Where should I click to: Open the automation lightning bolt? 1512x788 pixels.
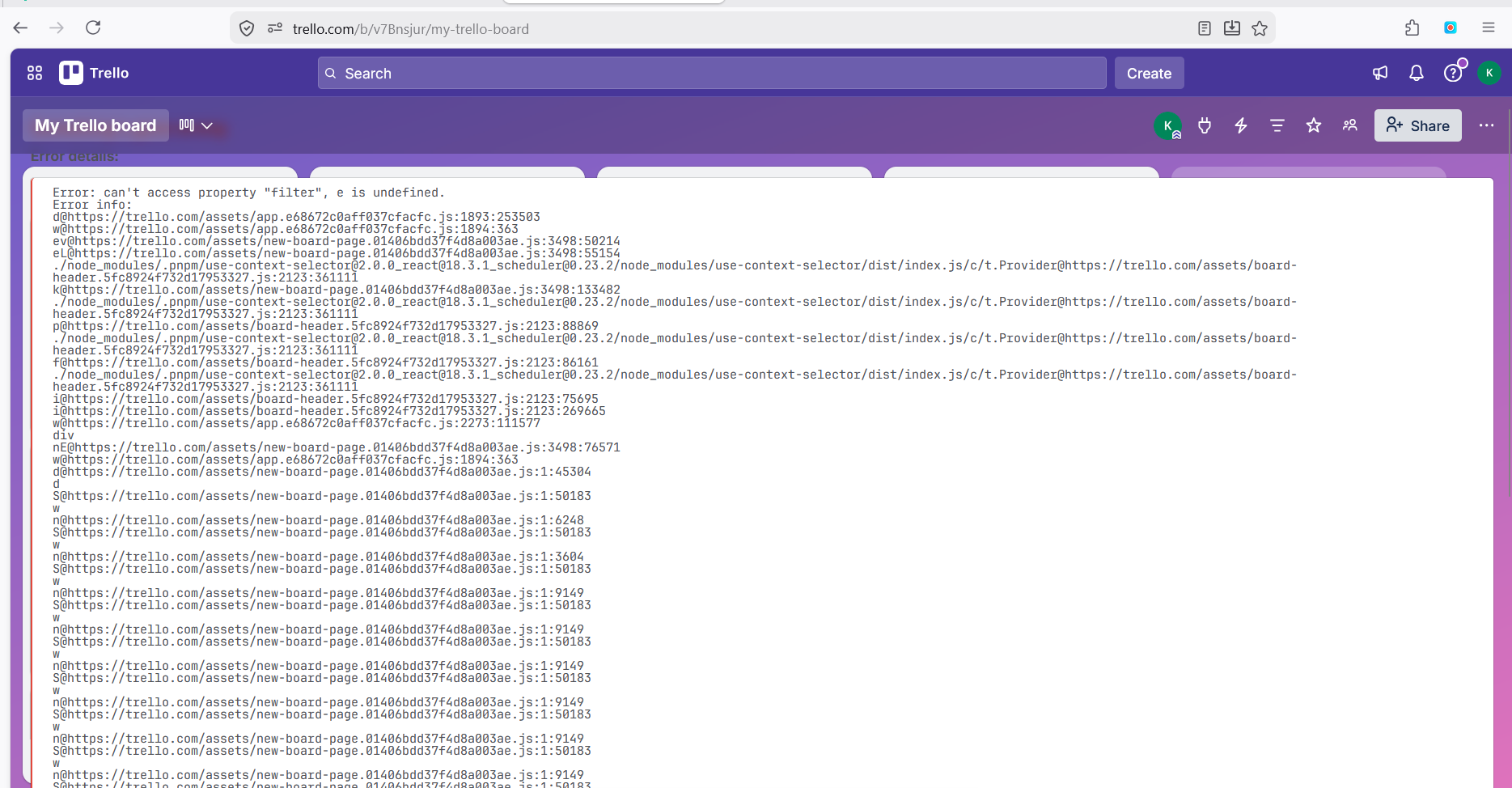[1241, 125]
